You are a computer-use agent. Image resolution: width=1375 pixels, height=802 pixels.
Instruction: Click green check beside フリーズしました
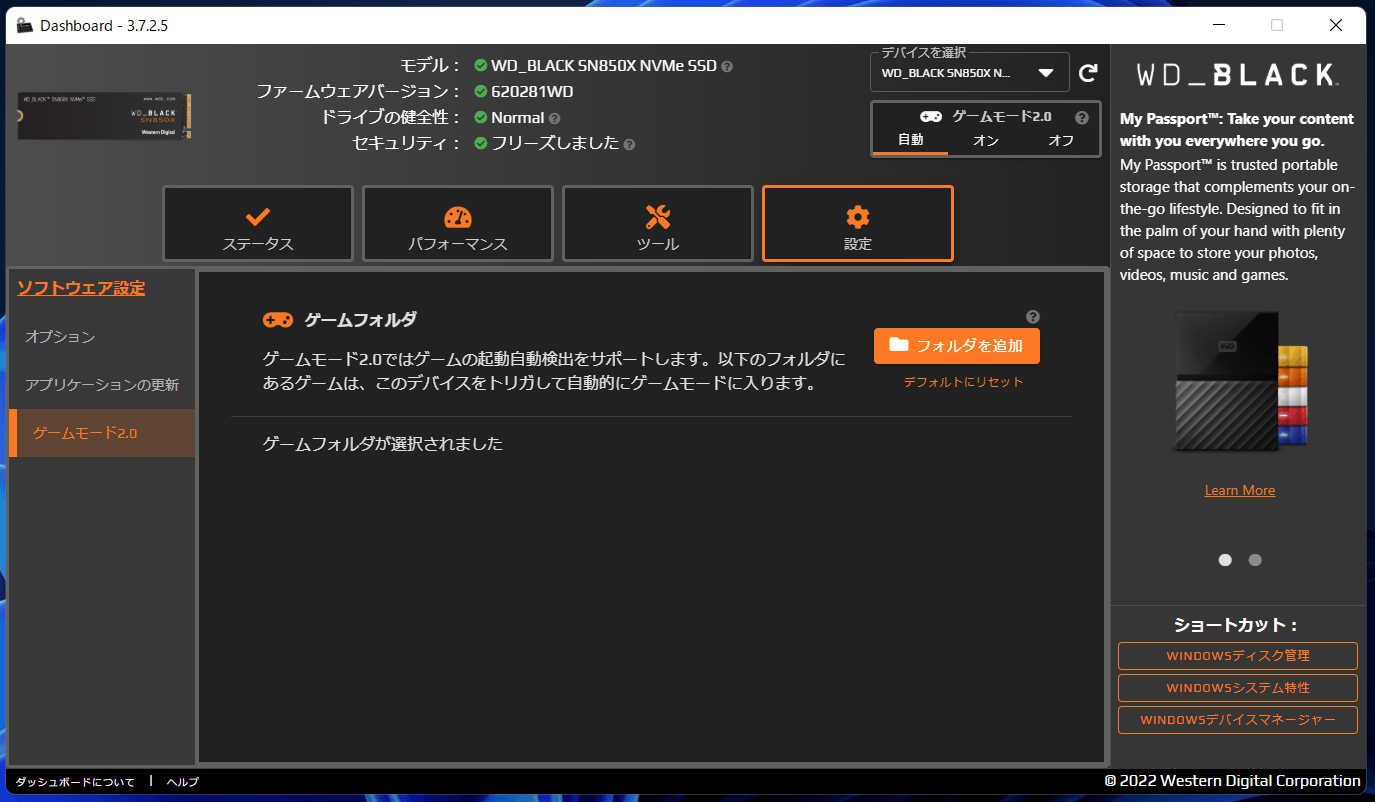coord(481,143)
